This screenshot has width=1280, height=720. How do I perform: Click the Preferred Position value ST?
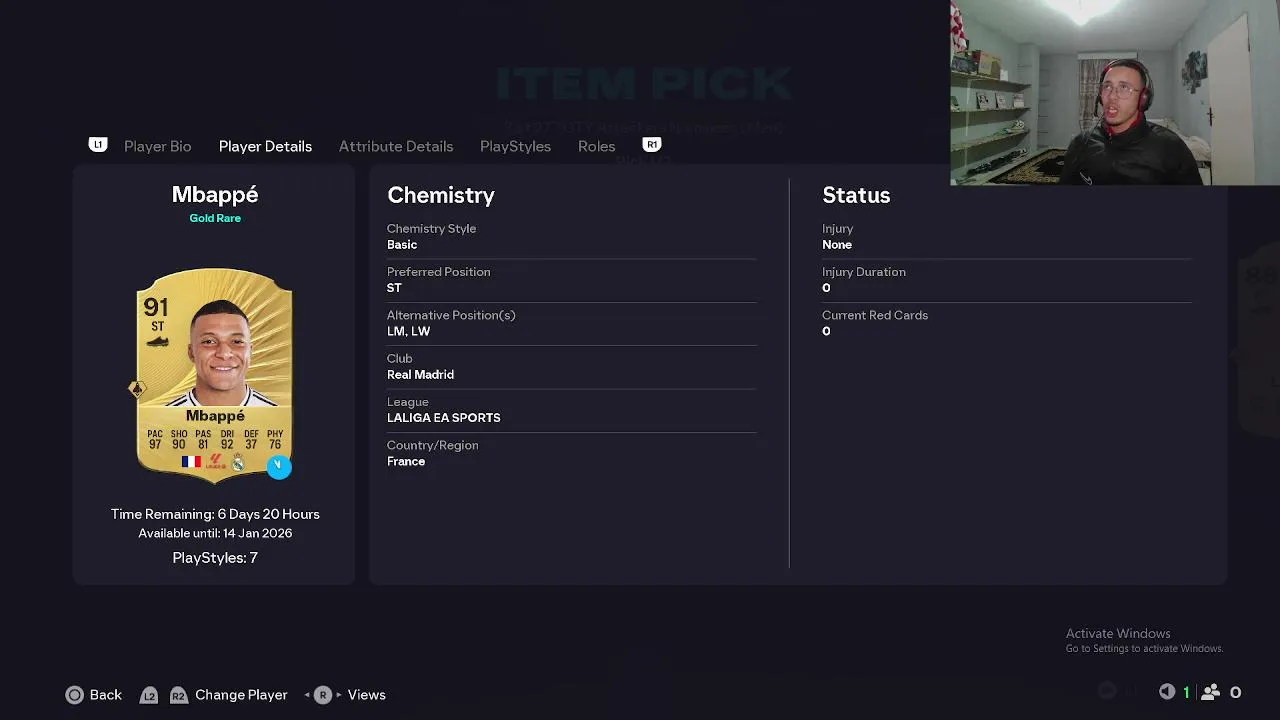pos(394,288)
